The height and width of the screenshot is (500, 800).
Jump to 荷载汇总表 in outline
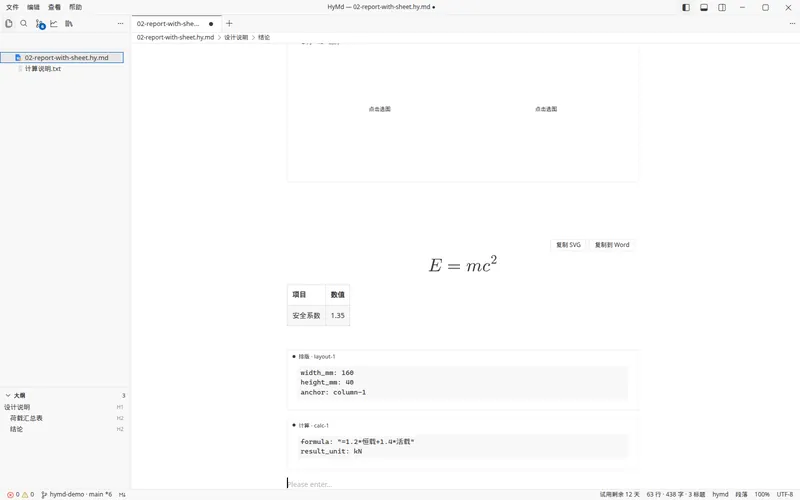[x=27, y=418]
